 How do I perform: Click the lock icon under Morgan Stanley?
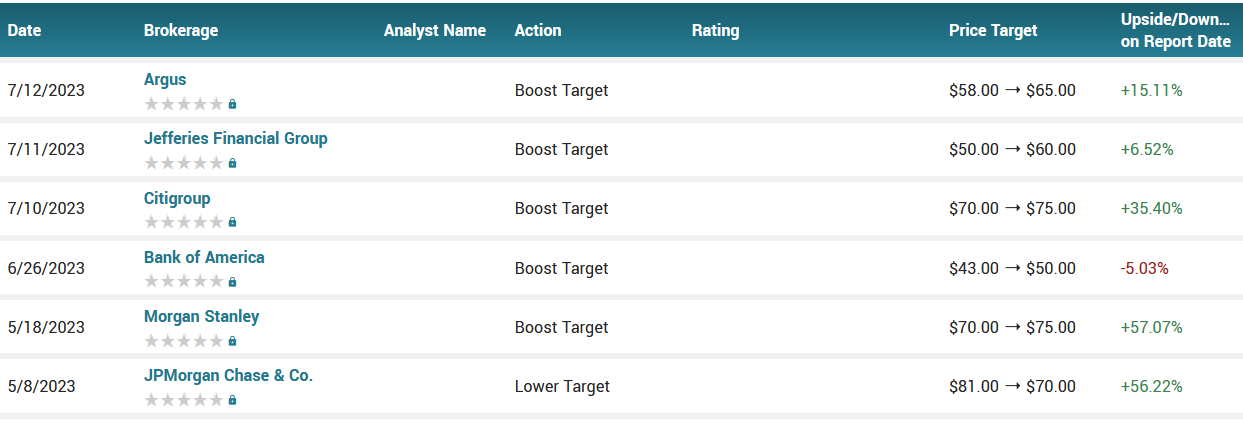coord(232,341)
